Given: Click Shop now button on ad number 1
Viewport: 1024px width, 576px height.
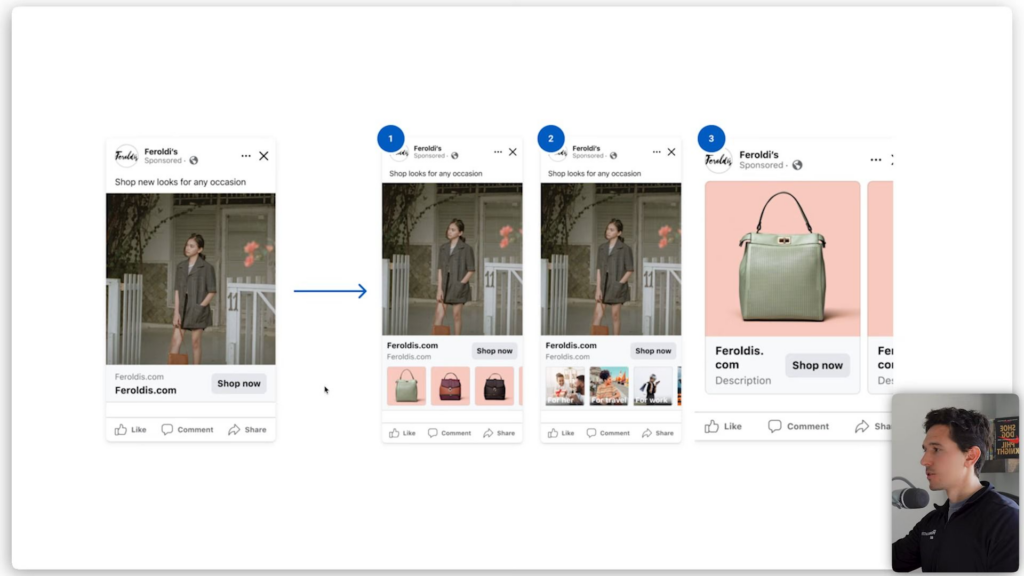Looking at the screenshot, I should 494,351.
